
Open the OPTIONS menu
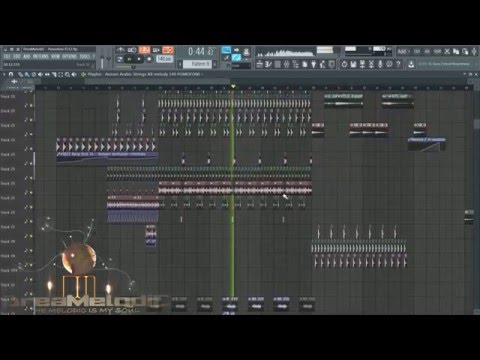point(69,57)
